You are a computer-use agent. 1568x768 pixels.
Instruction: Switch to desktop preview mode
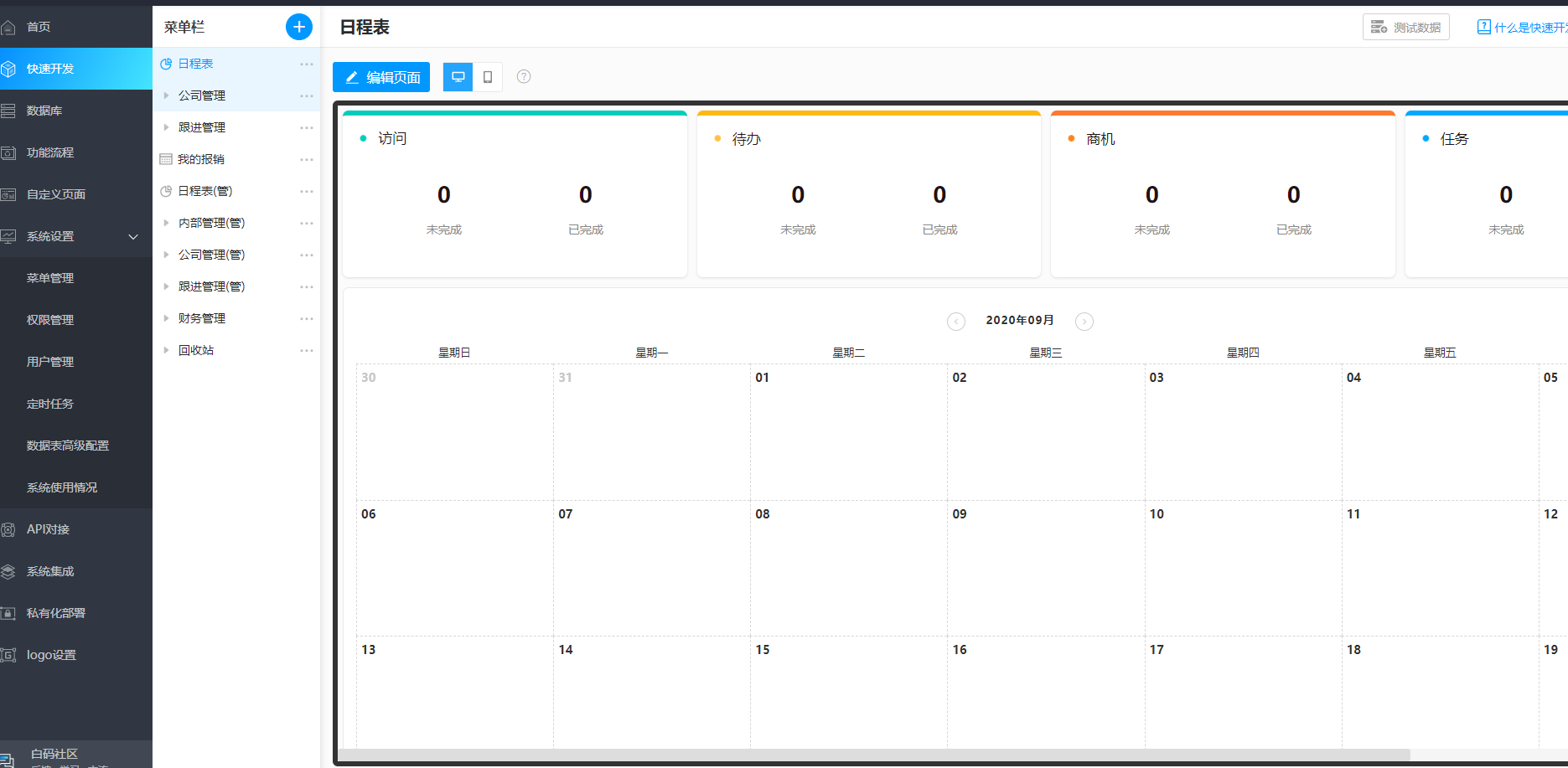tap(458, 77)
